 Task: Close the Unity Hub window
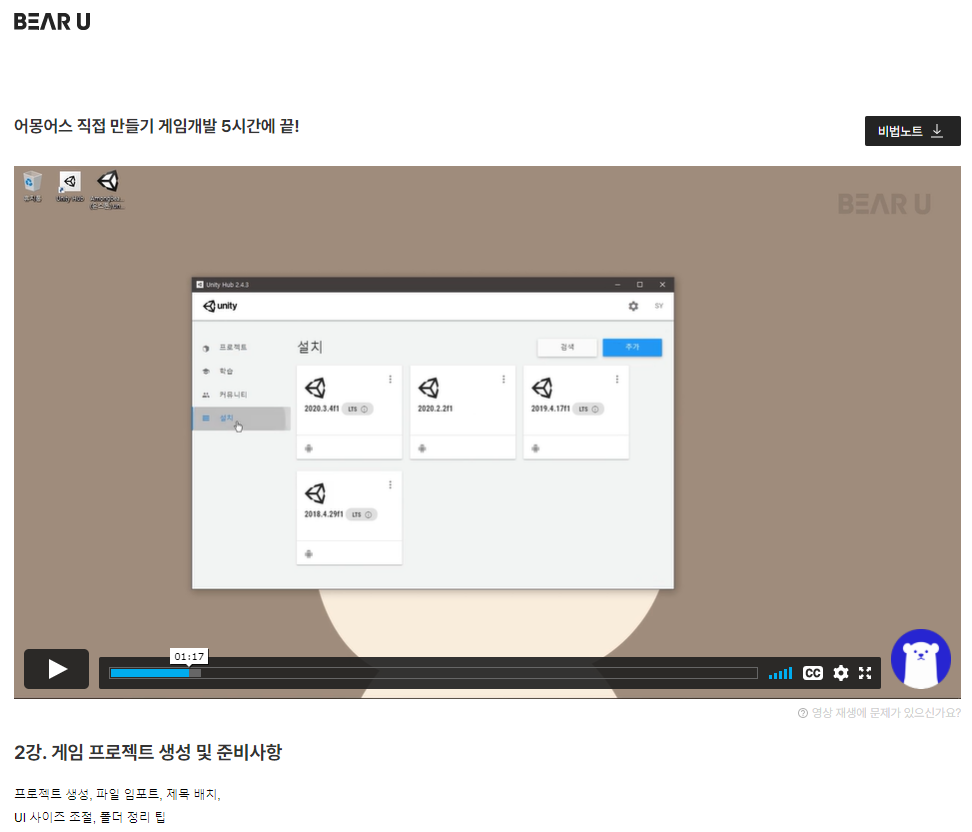pyautogui.click(x=662, y=285)
